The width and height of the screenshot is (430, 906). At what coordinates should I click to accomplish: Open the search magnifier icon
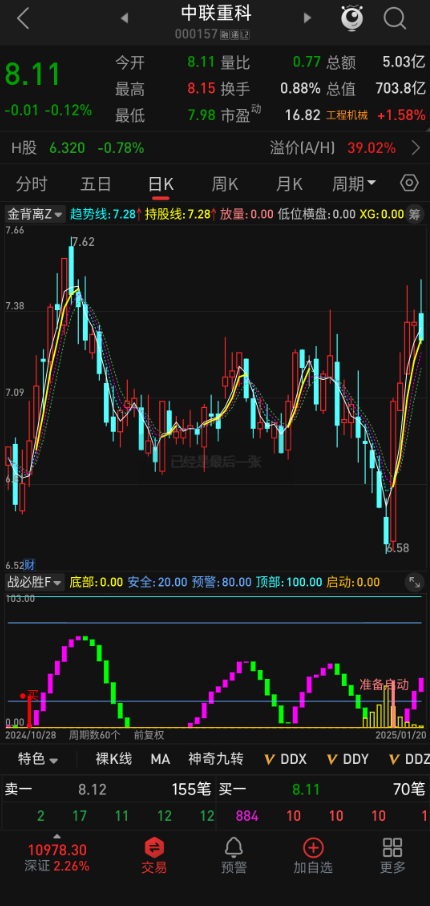(x=395, y=18)
